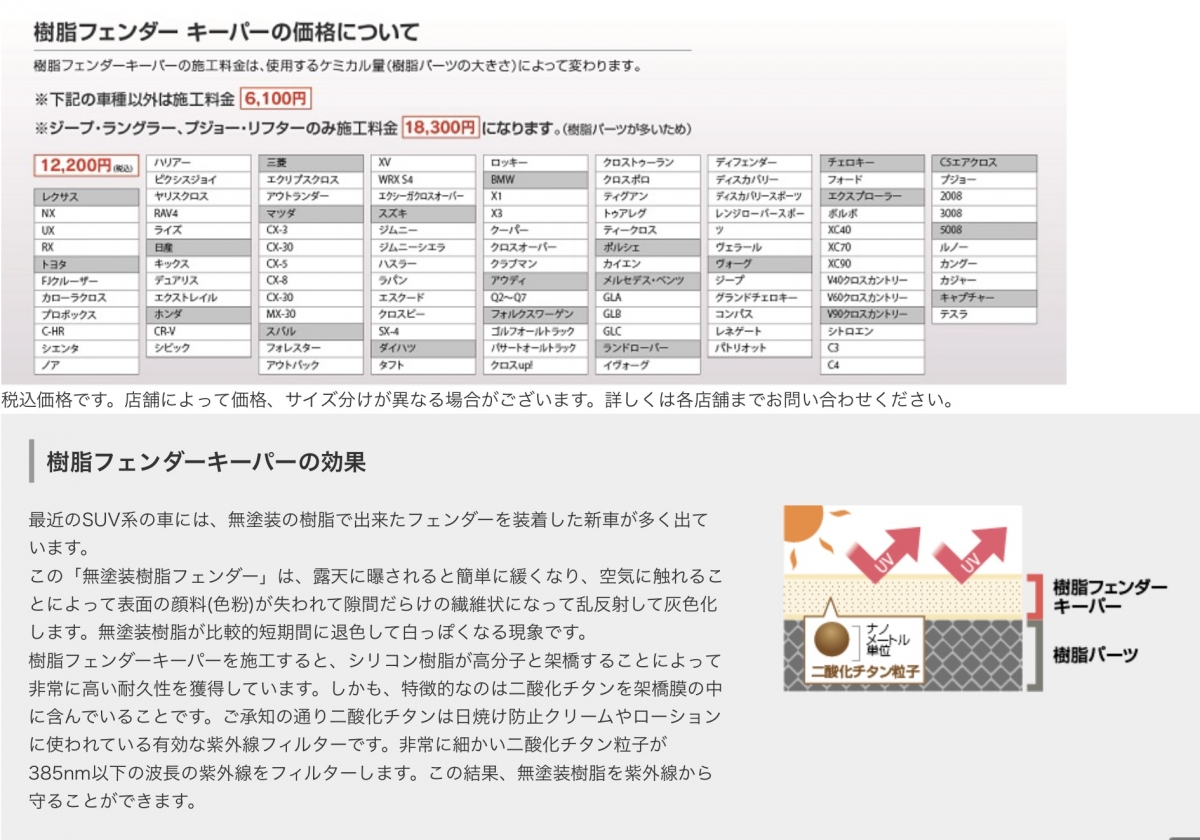Select the RAV4 cell in the table
Viewport: 1200px width, 840px height.
click(198, 213)
